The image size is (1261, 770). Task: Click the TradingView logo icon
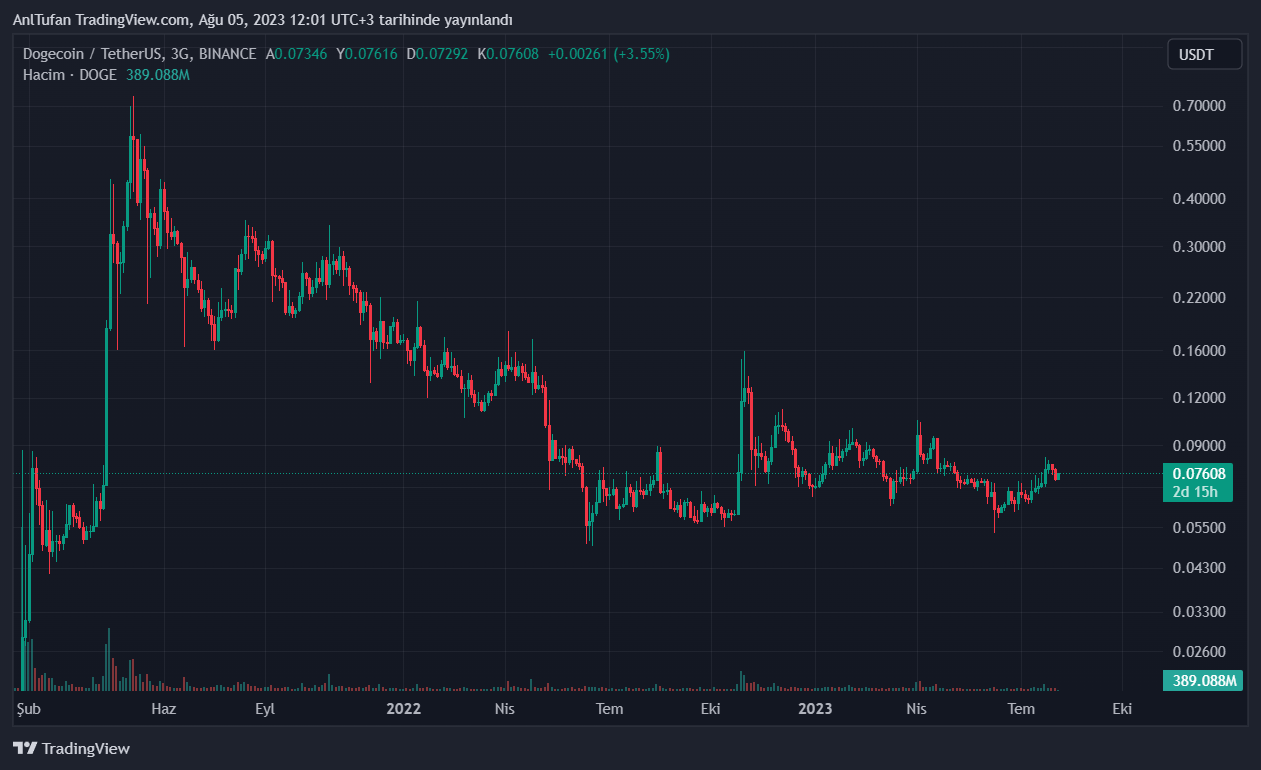click(25, 748)
